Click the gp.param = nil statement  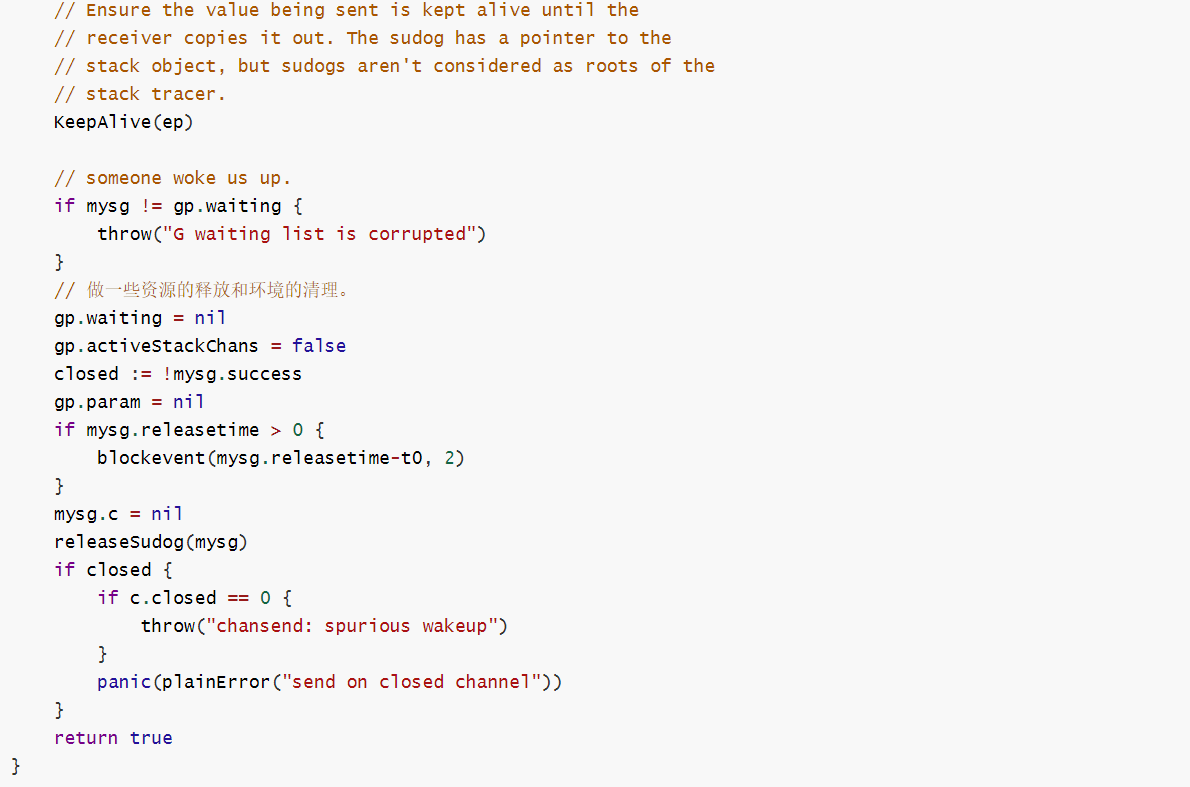129,402
